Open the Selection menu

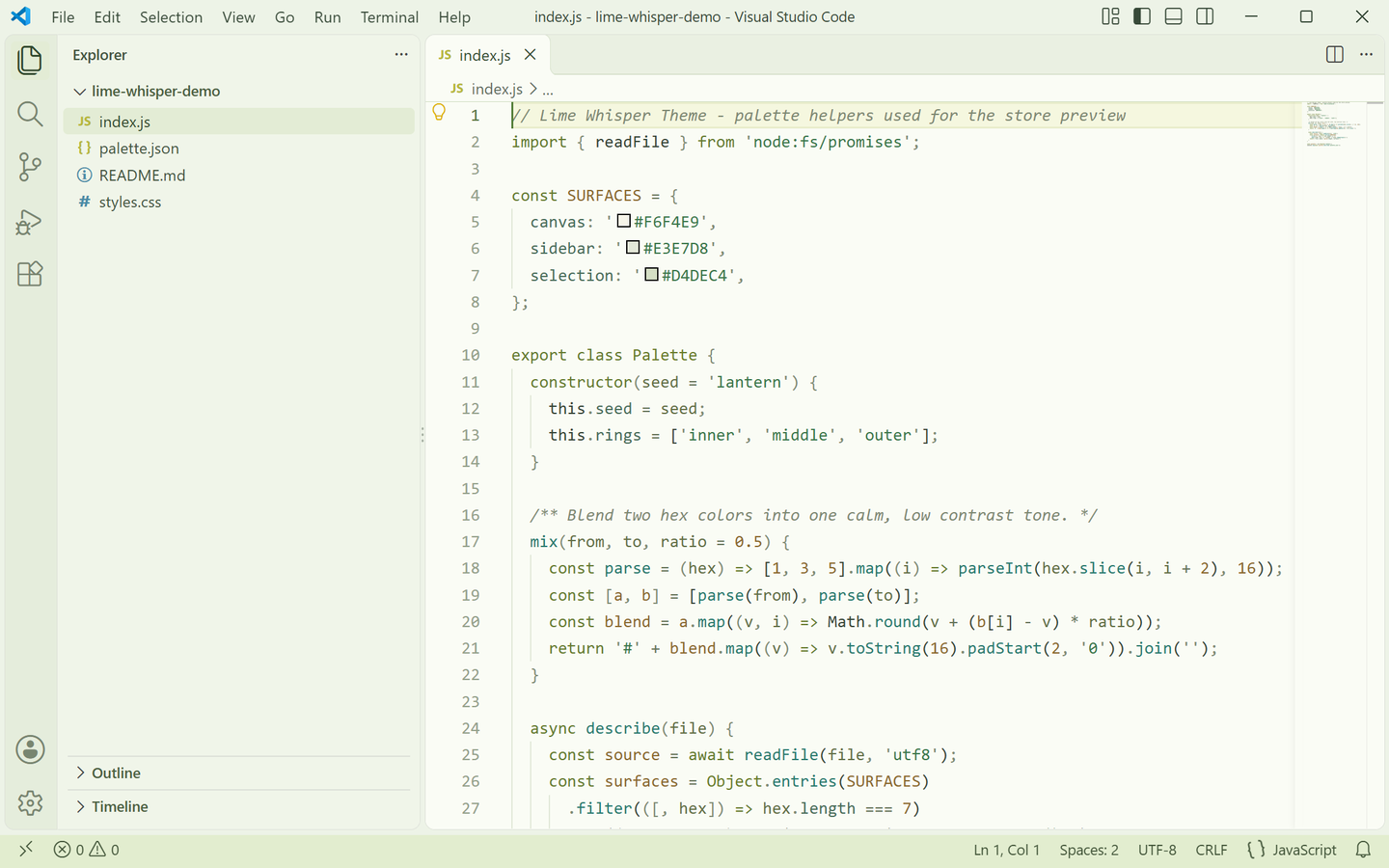click(x=171, y=17)
